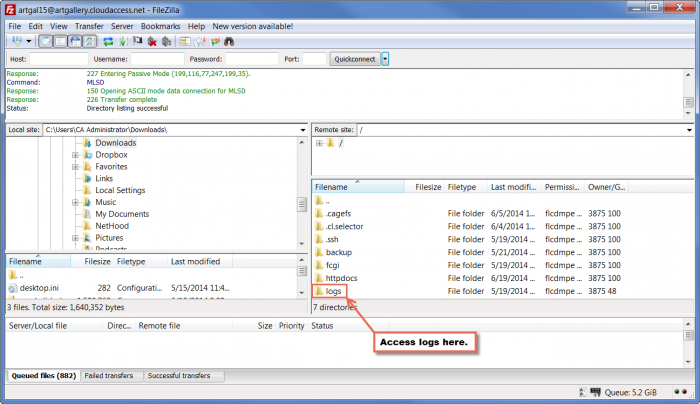Toggle processing of the transfer queue
Screen dimensions: 700x404
pyautogui.click(x=123, y=42)
